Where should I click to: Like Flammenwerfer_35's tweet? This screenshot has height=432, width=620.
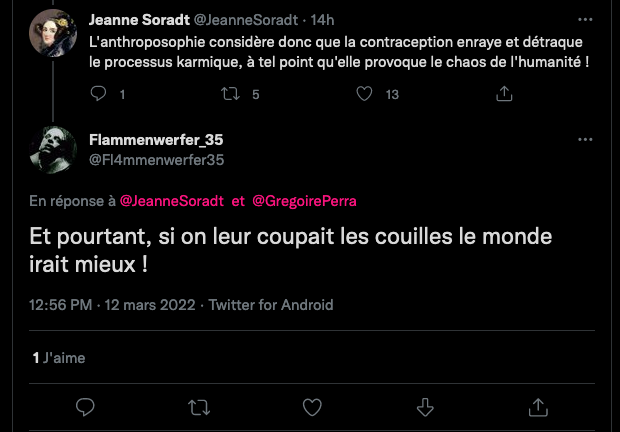[312, 406]
